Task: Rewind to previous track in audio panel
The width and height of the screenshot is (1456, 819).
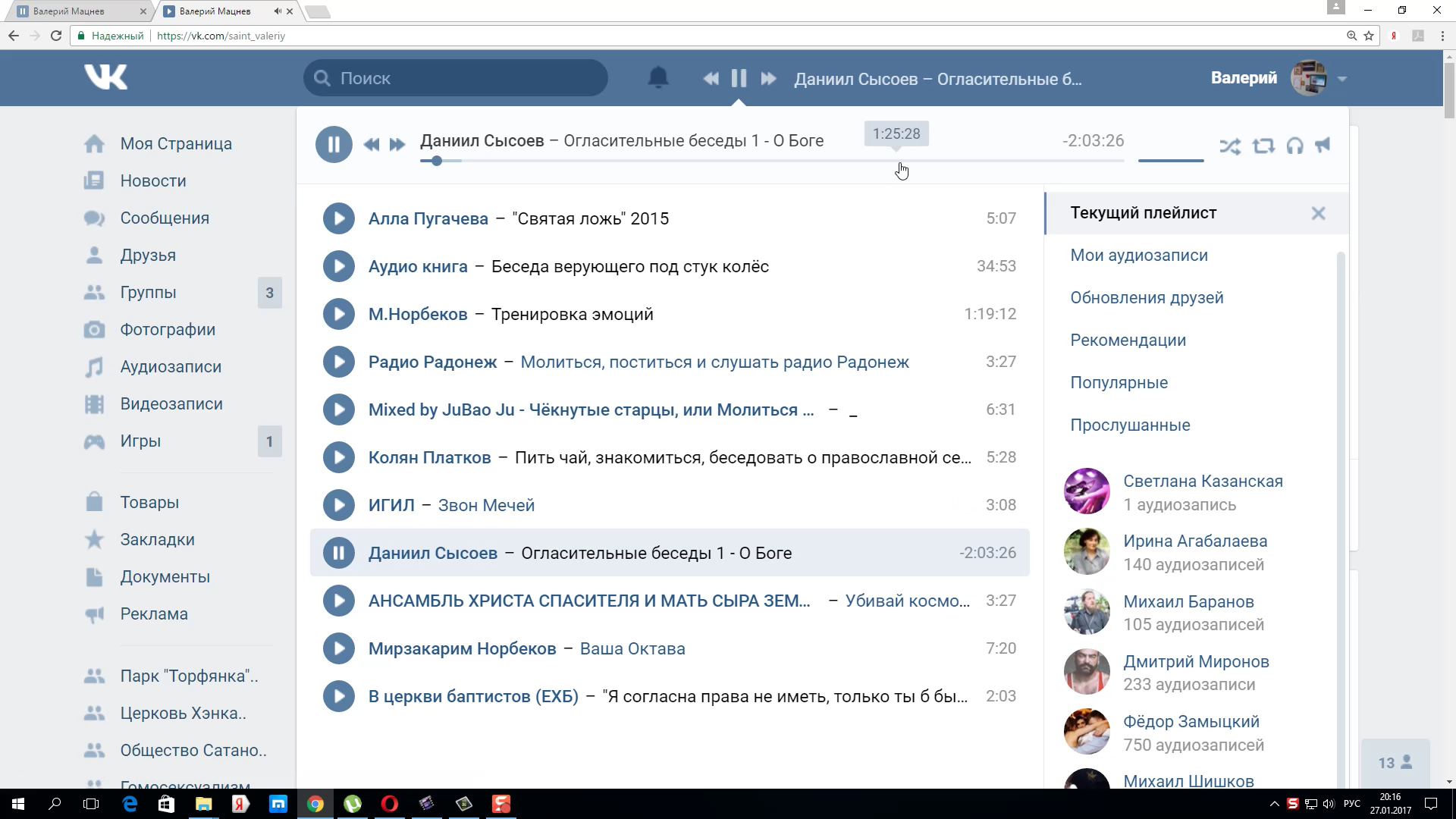Action: [372, 144]
